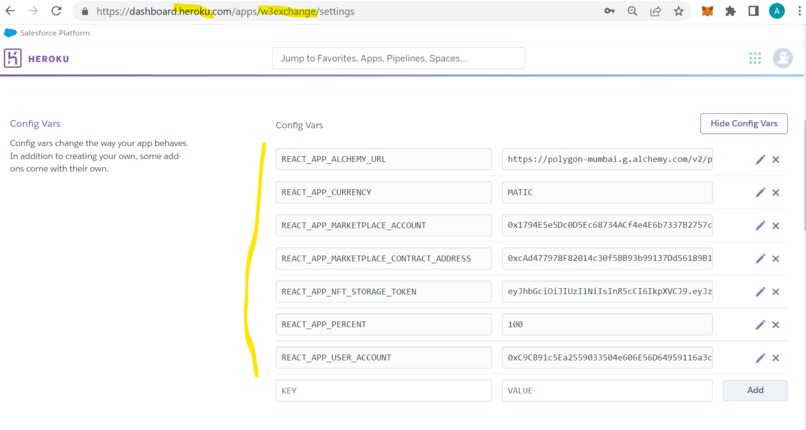Image resolution: width=806 pixels, height=430 pixels.
Task: Click the new KEY input field
Action: pyautogui.click(x=383, y=390)
